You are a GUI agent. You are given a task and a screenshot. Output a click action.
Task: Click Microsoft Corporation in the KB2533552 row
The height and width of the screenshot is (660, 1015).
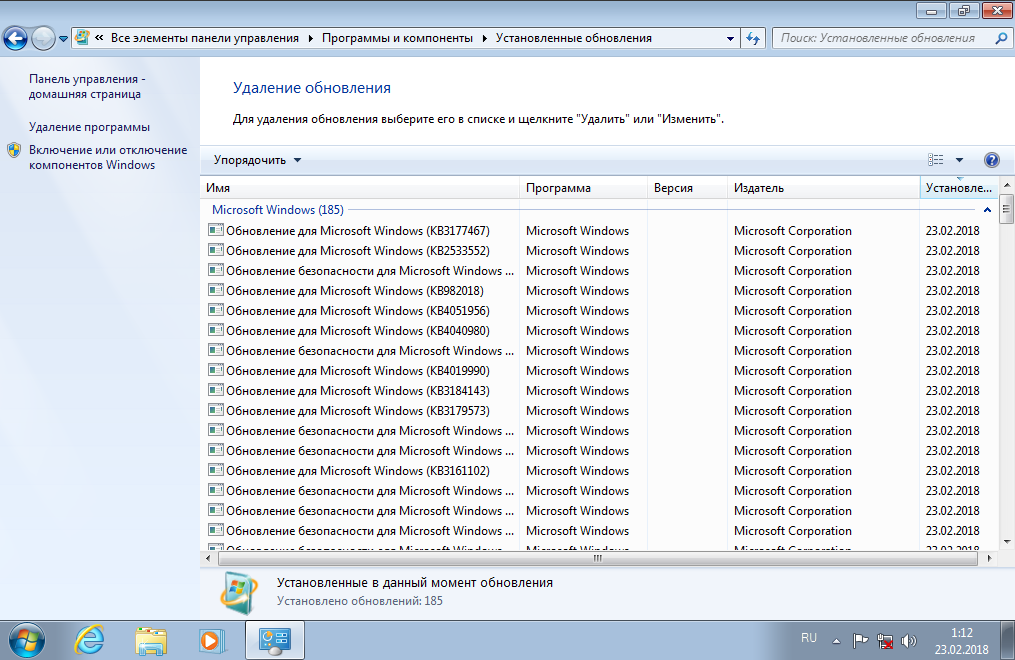point(792,250)
